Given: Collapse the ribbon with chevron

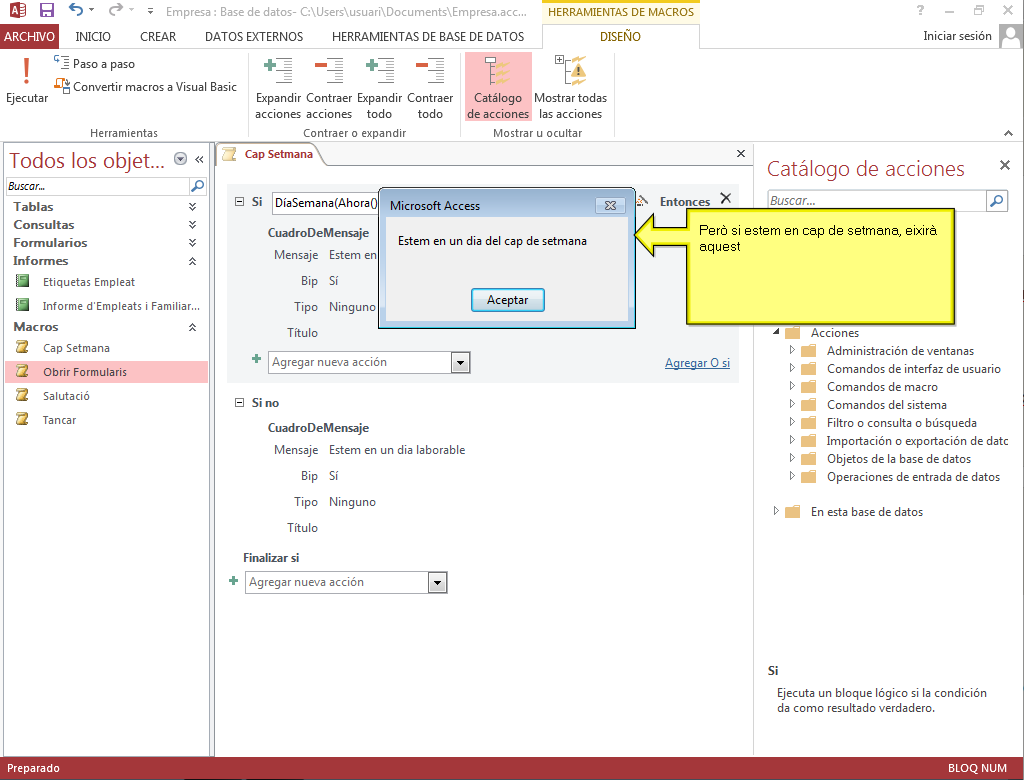Looking at the screenshot, I should tap(1008, 133).
